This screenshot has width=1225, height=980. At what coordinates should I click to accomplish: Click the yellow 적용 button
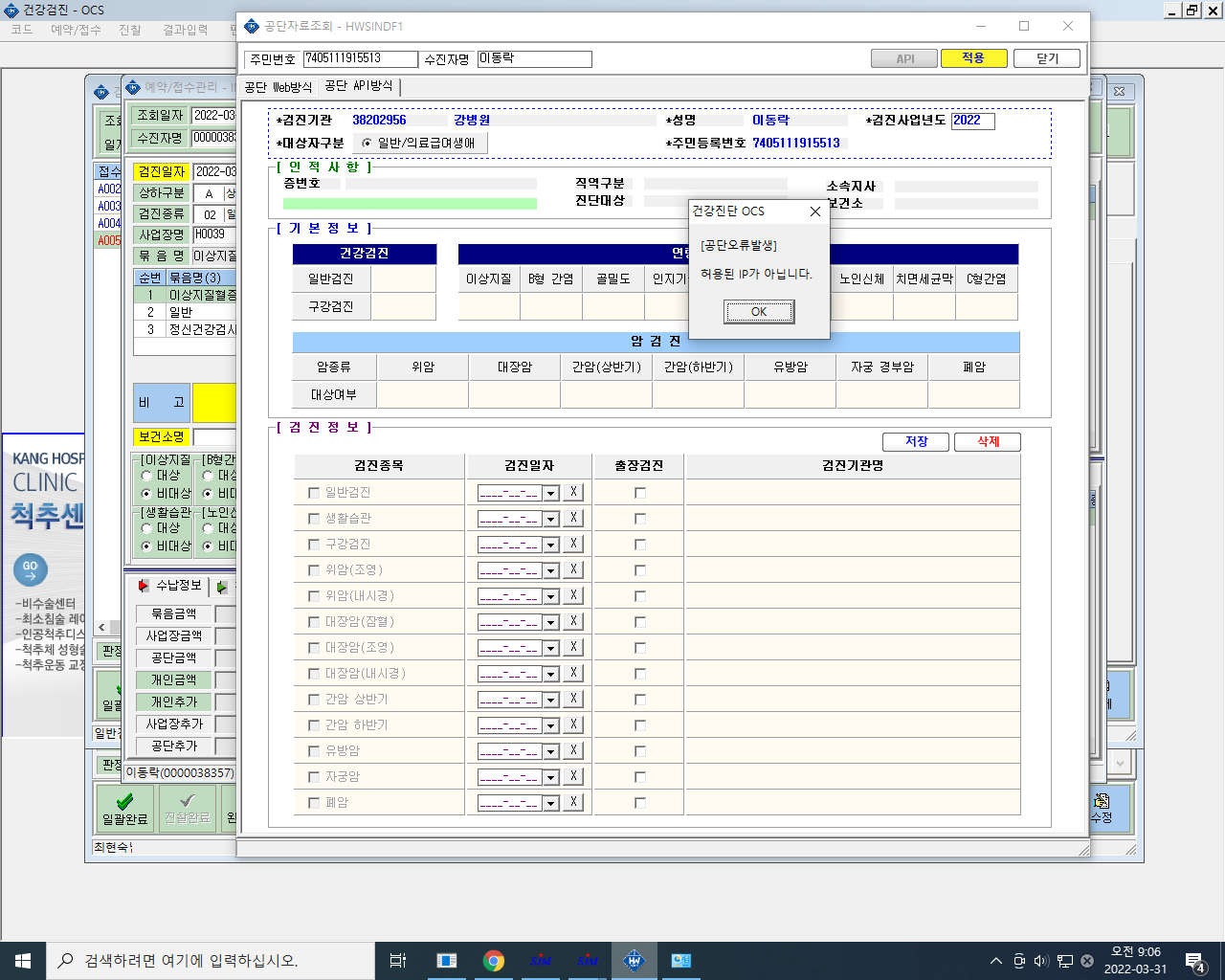[973, 58]
